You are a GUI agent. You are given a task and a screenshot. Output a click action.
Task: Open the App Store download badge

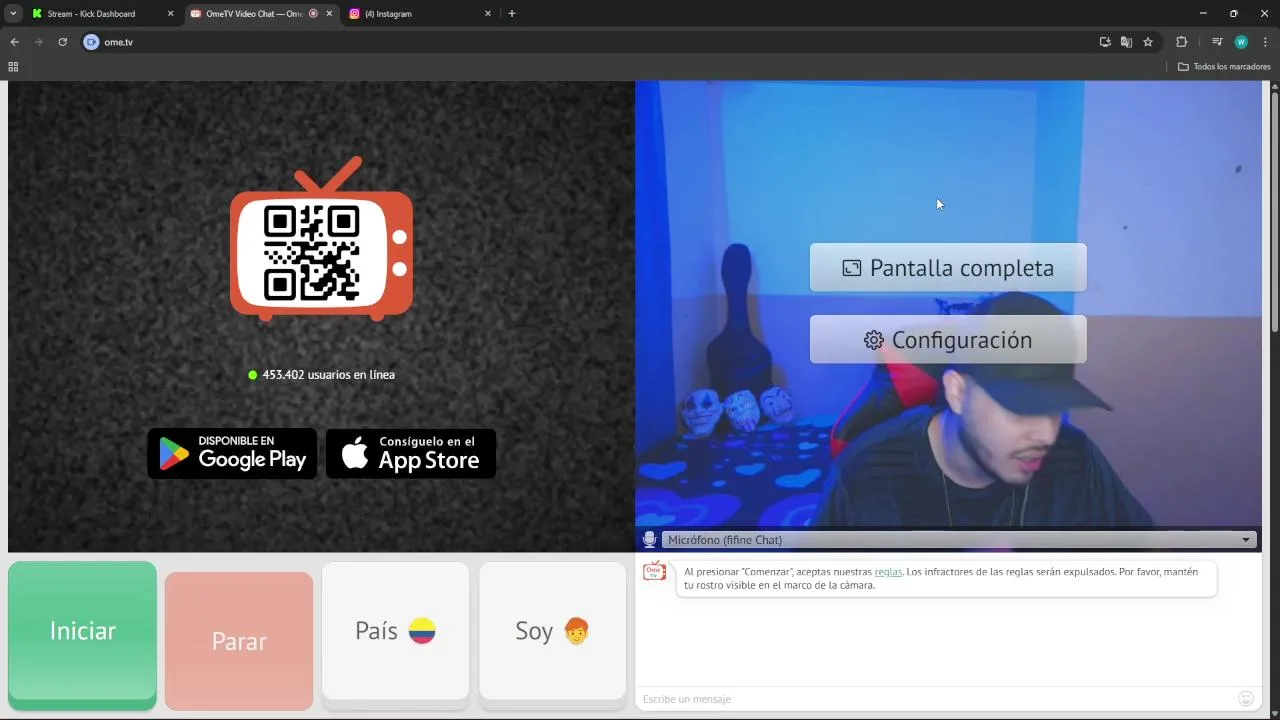click(411, 453)
